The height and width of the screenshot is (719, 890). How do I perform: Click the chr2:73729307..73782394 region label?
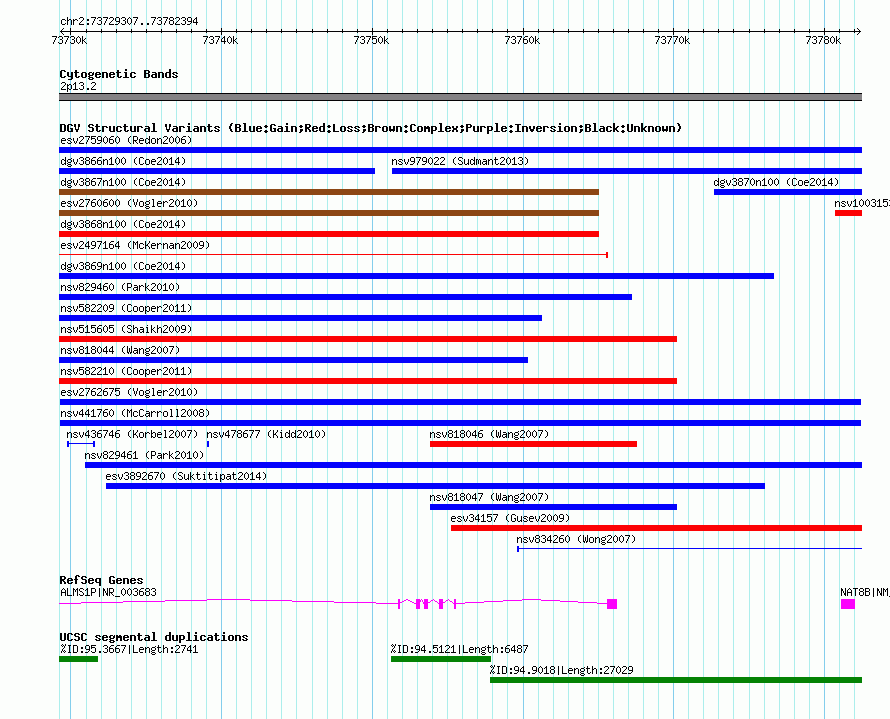(129, 21)
